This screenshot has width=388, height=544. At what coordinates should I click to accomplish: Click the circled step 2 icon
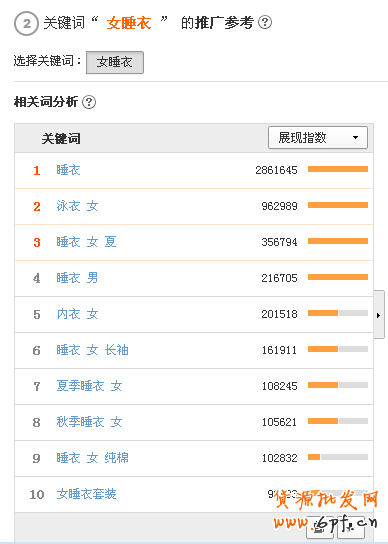click(26, 24)
